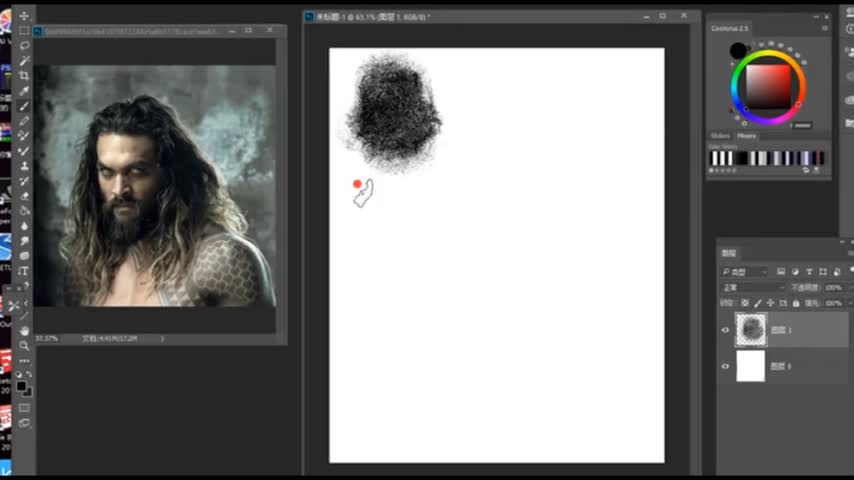Toggle Quick Mask mode in toolbar
The width and height of the screenshot is (854, 480).
[x=24, y=408]
